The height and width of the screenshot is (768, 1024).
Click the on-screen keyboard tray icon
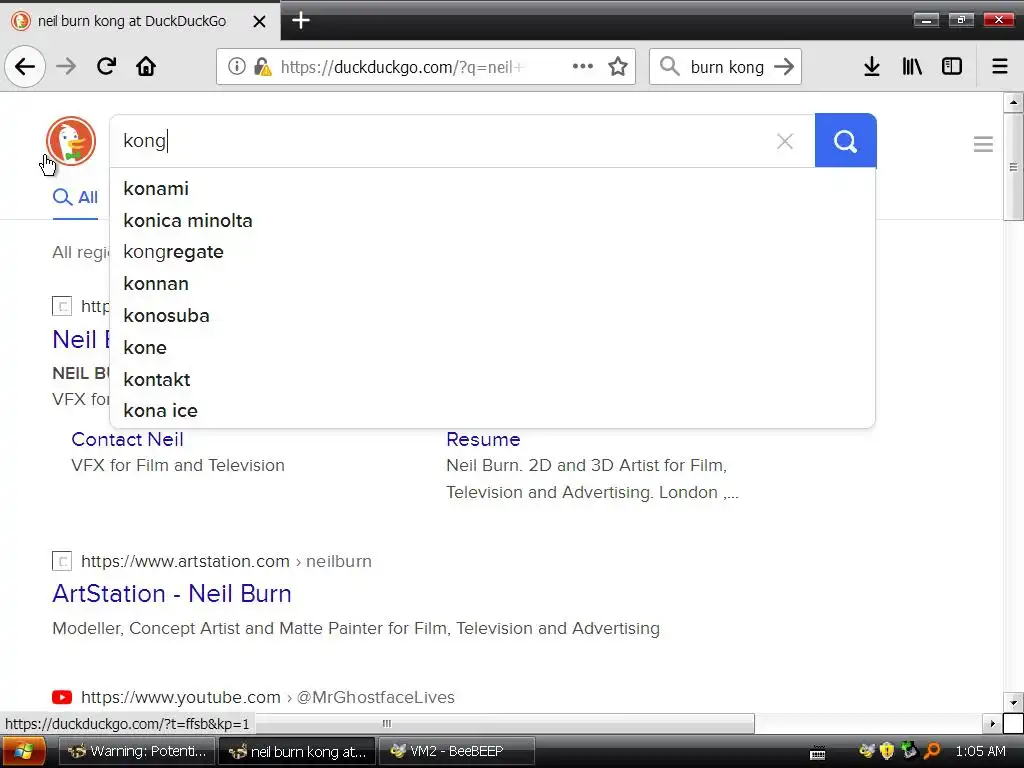point(818,753)
